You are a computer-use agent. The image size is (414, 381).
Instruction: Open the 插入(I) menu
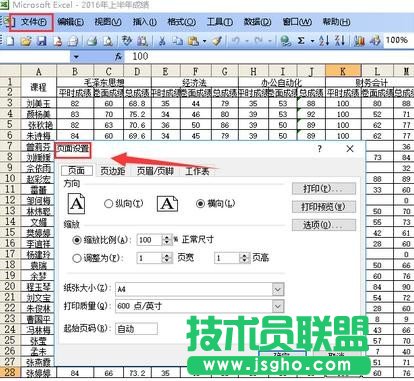(145, 22)
